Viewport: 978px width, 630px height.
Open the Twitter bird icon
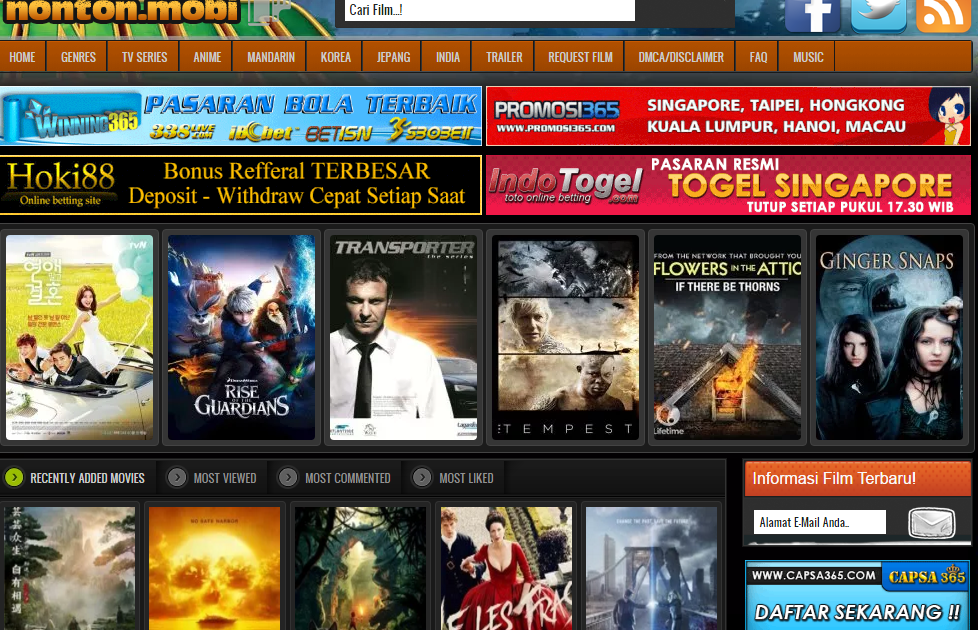(x=879, y=16)
